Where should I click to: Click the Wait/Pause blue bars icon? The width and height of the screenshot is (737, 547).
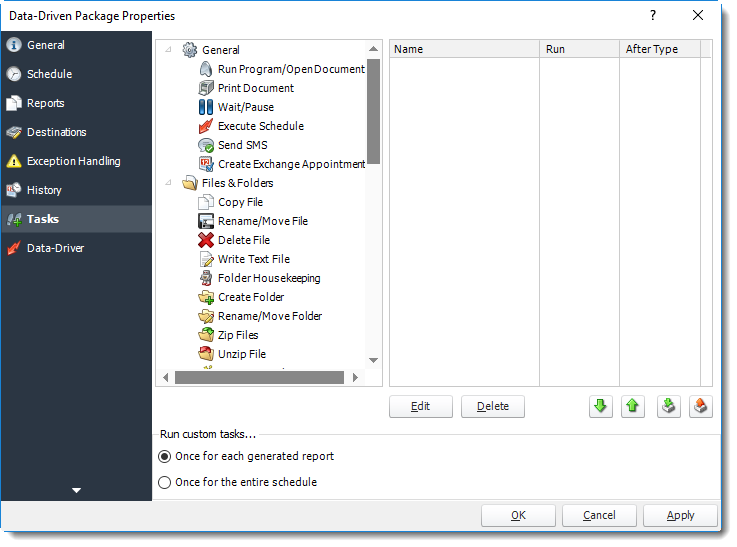coord(205,107)
